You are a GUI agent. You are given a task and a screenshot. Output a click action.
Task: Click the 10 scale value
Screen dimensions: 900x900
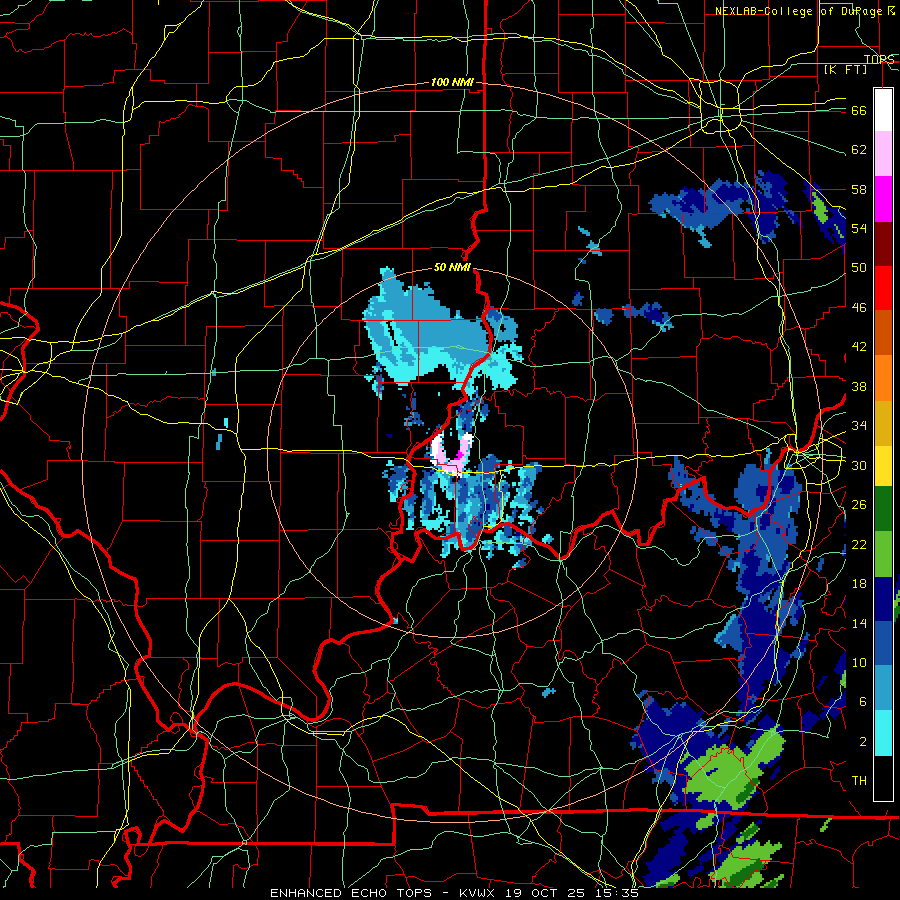[x=859, y=662]
